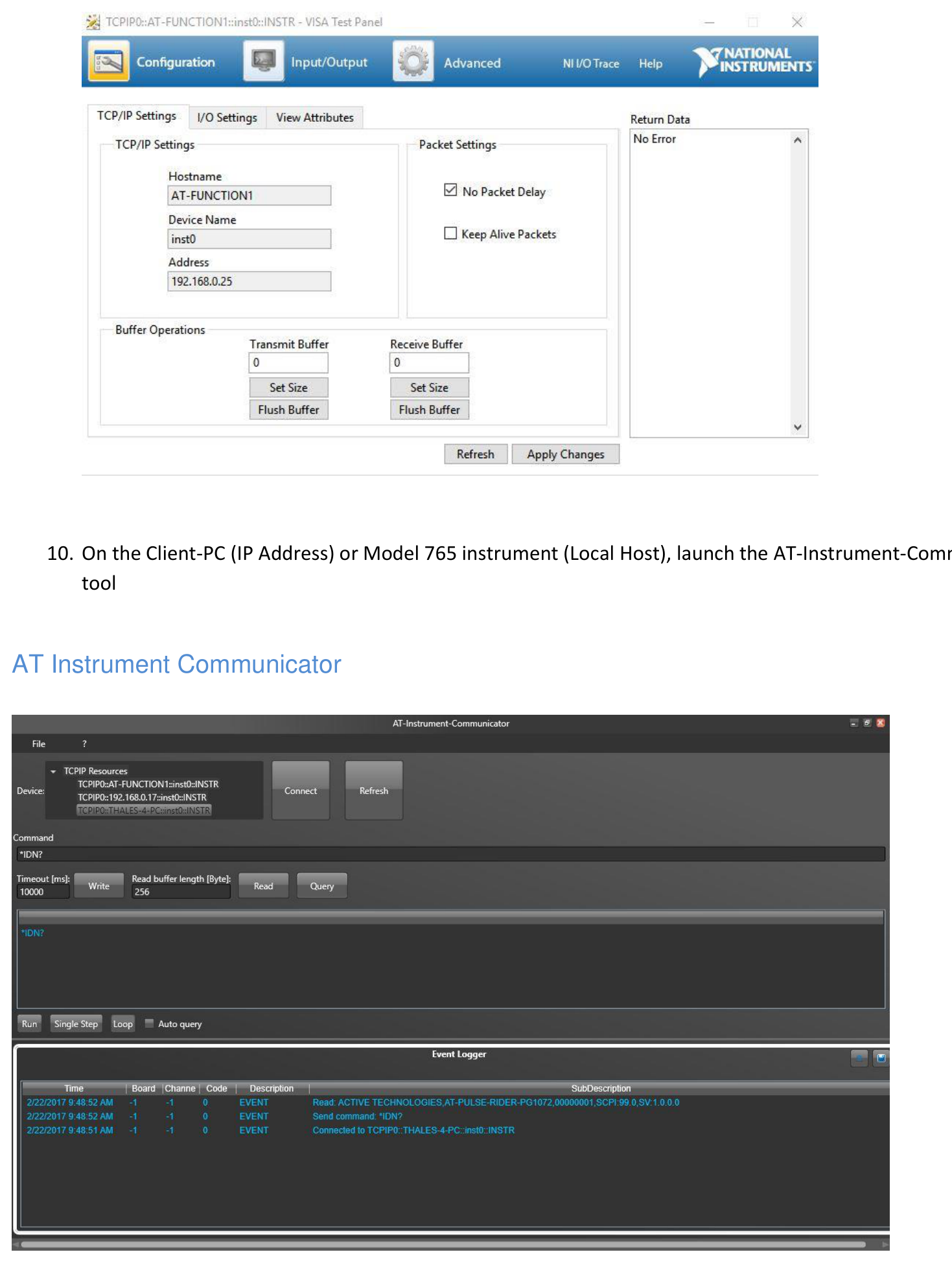
Task: Collapse the TCPIP Resources tree node
Action: point(53,771)
